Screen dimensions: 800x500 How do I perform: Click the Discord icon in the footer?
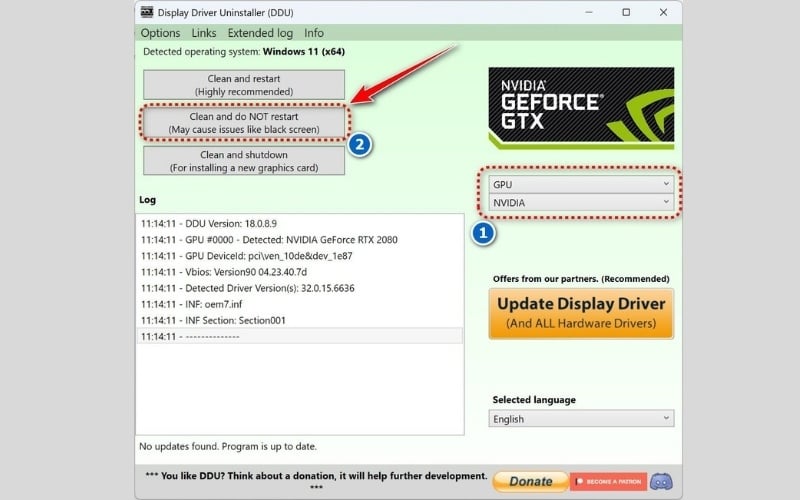click(x=661, y=481)
